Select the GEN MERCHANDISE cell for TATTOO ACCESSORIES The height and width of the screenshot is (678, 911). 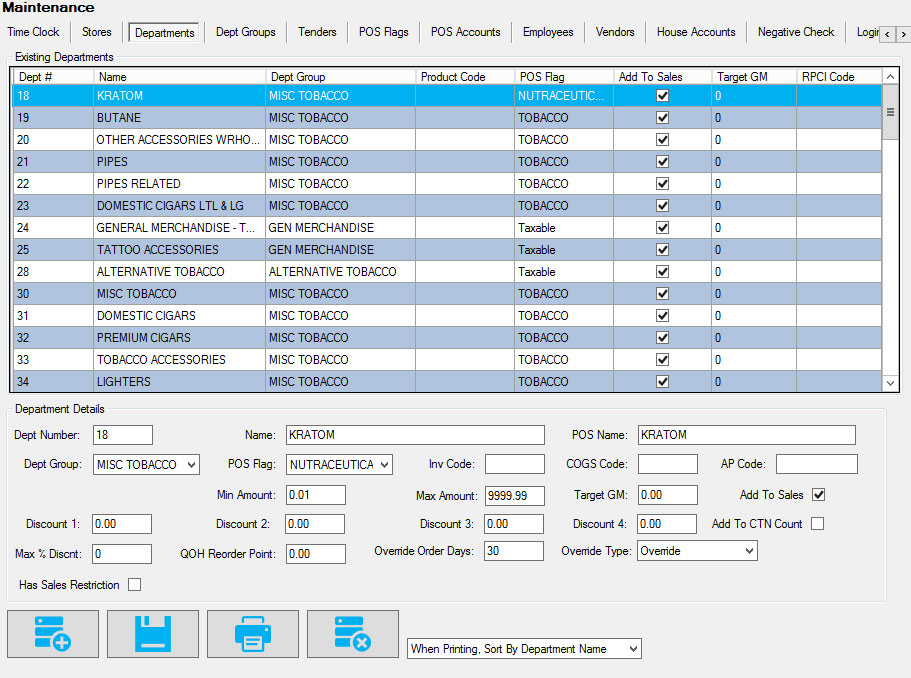tap(341, 250)
